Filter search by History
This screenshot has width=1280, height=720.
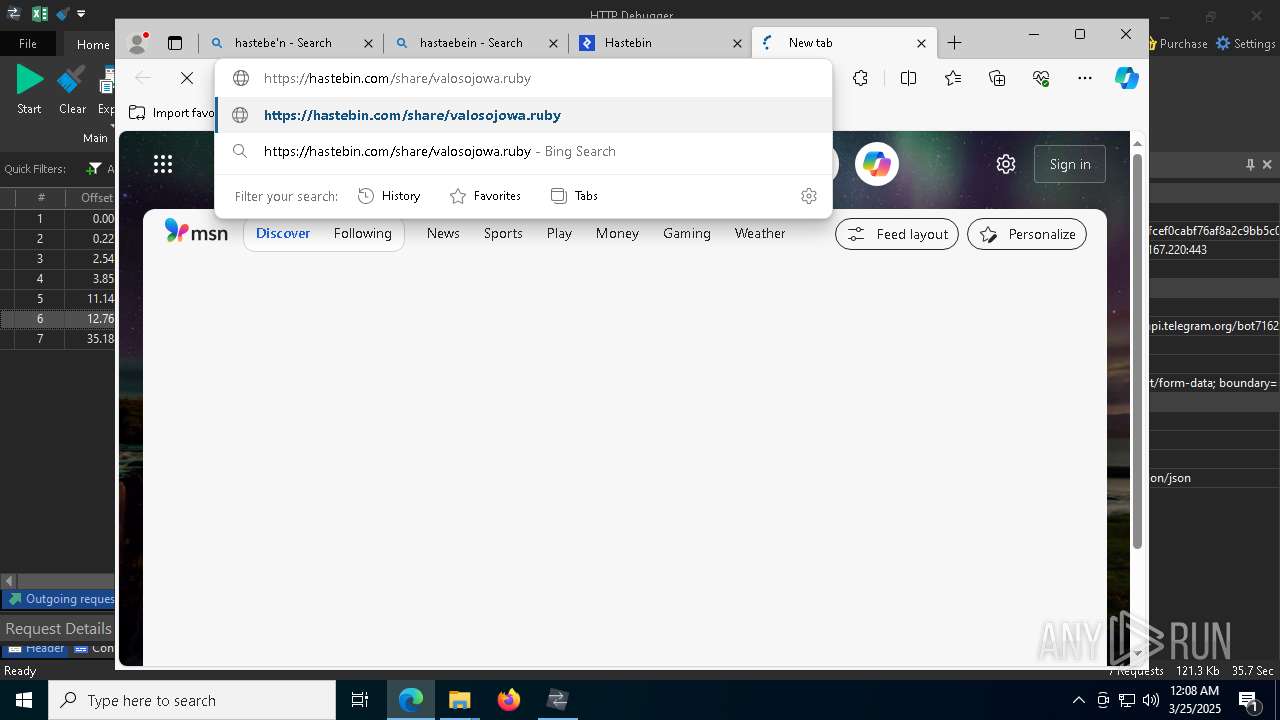390,196
